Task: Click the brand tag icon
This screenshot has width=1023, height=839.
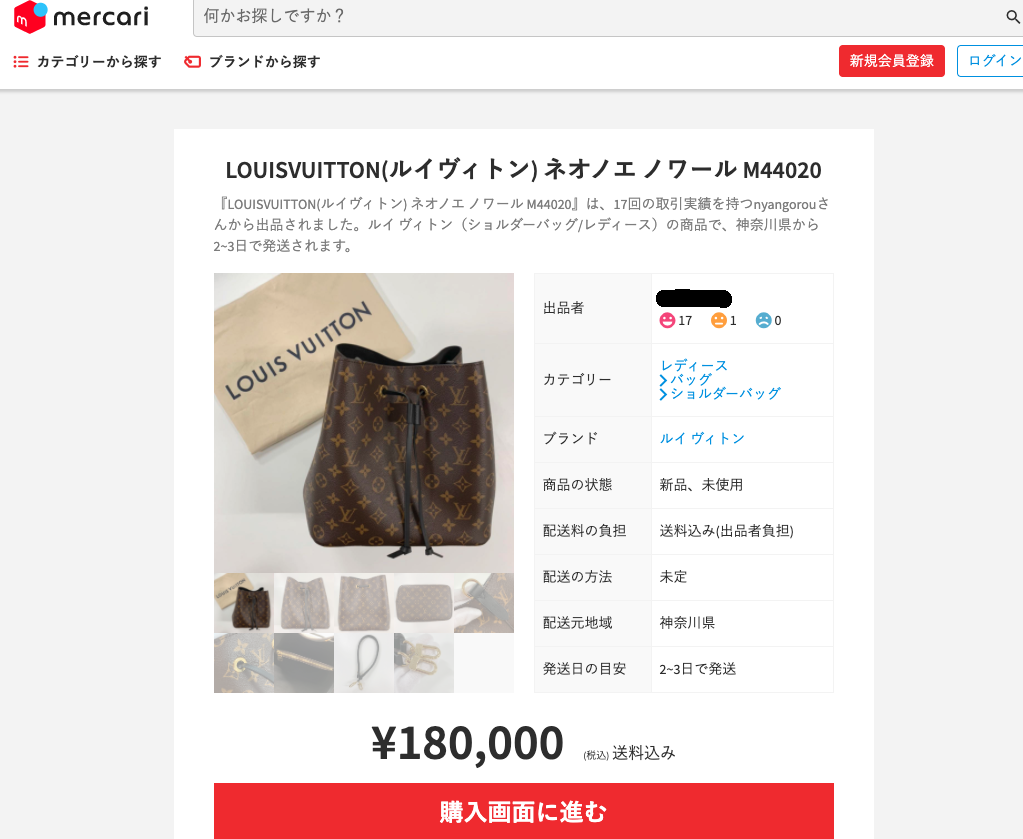Action: (x=192, y=61)
